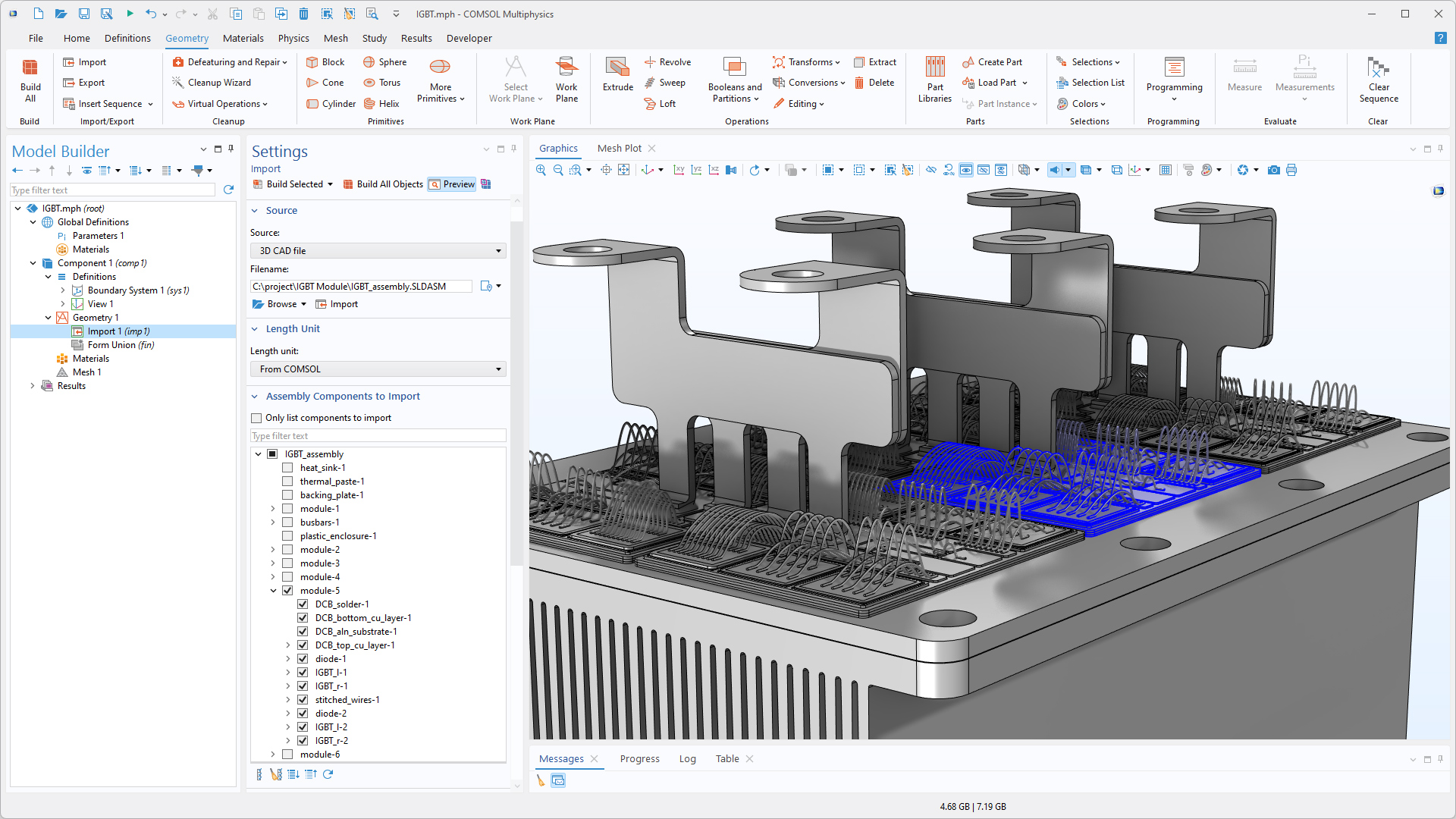Image resolution: width=1456 pixels, height=819 pixels.
Task: Click into the Filename path field
Action: pyautogui.click(x=360, y=287)
